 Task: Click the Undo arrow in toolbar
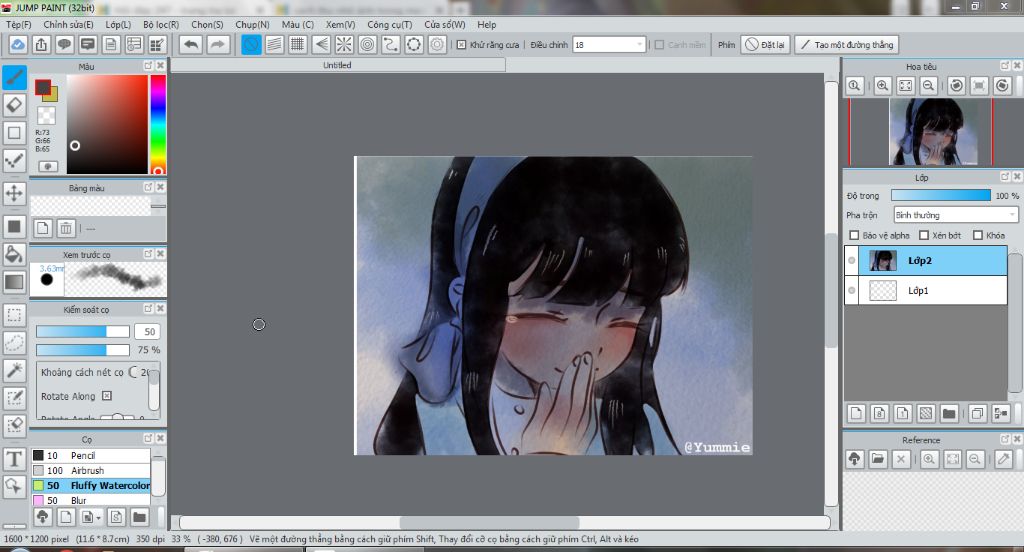click(191, 44)
